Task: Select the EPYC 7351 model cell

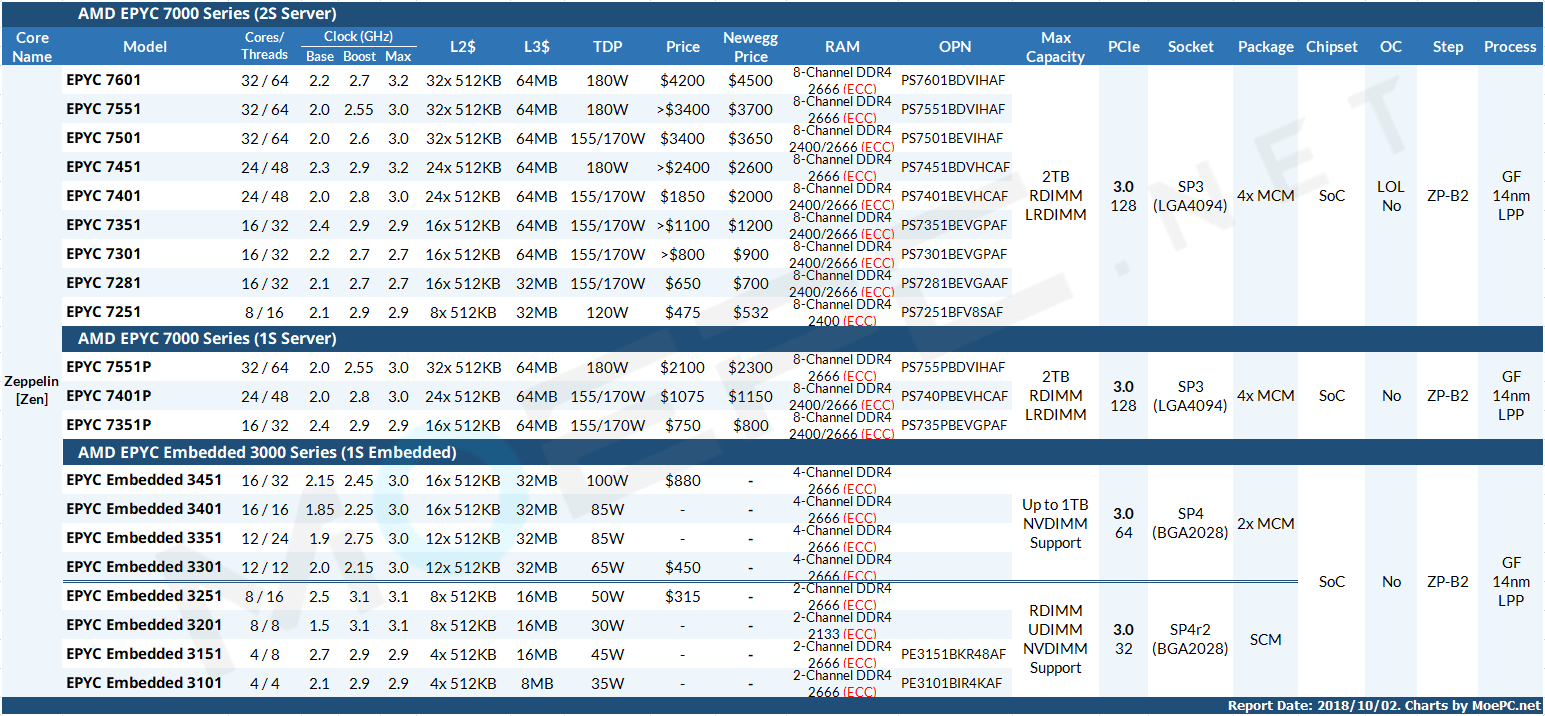Action: (x=103, y=225)
